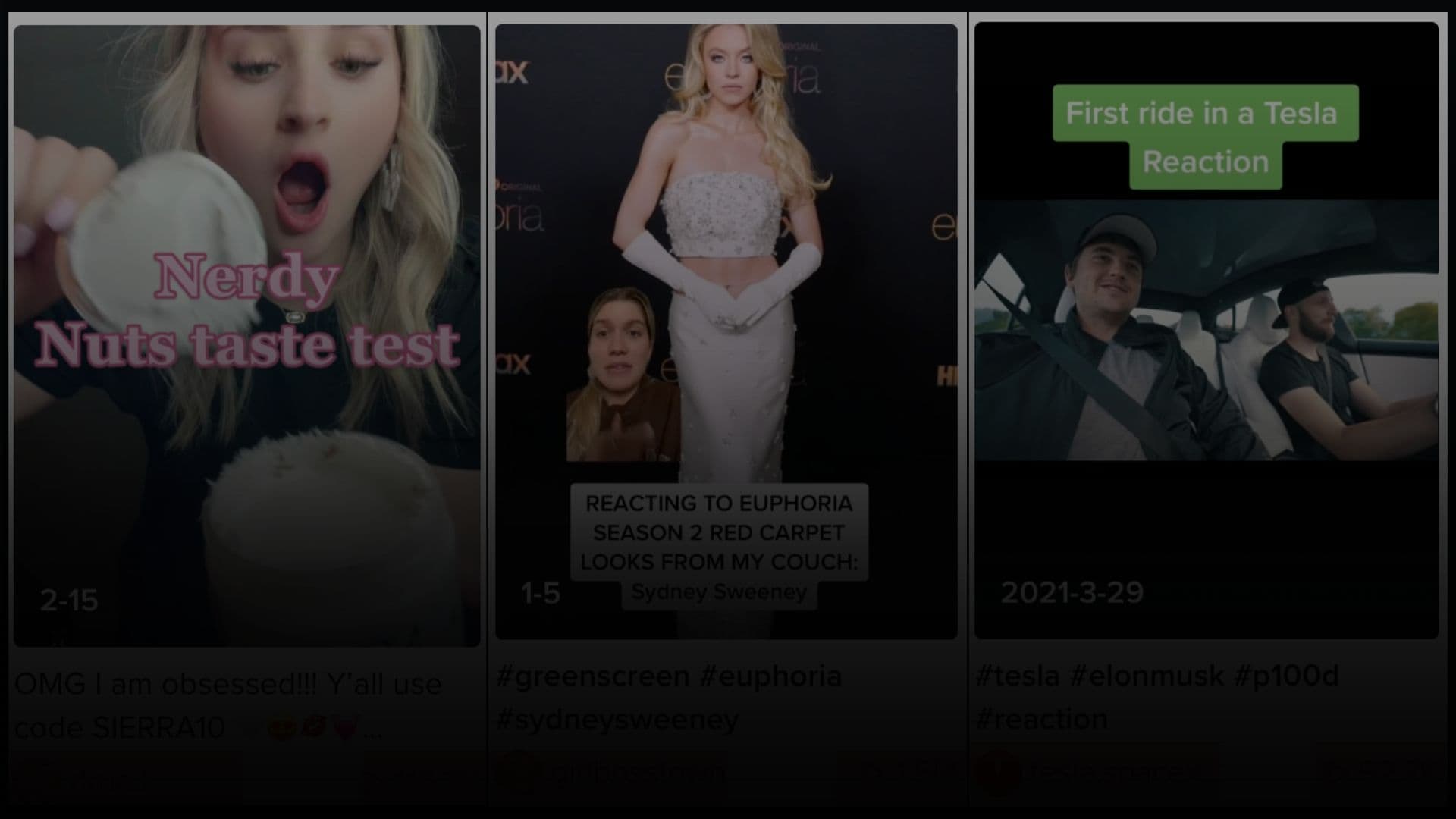The width and height of the screenshot is (1456, 819).
Task: Click the #tesla hashtag
Action: coord(1018,676)
